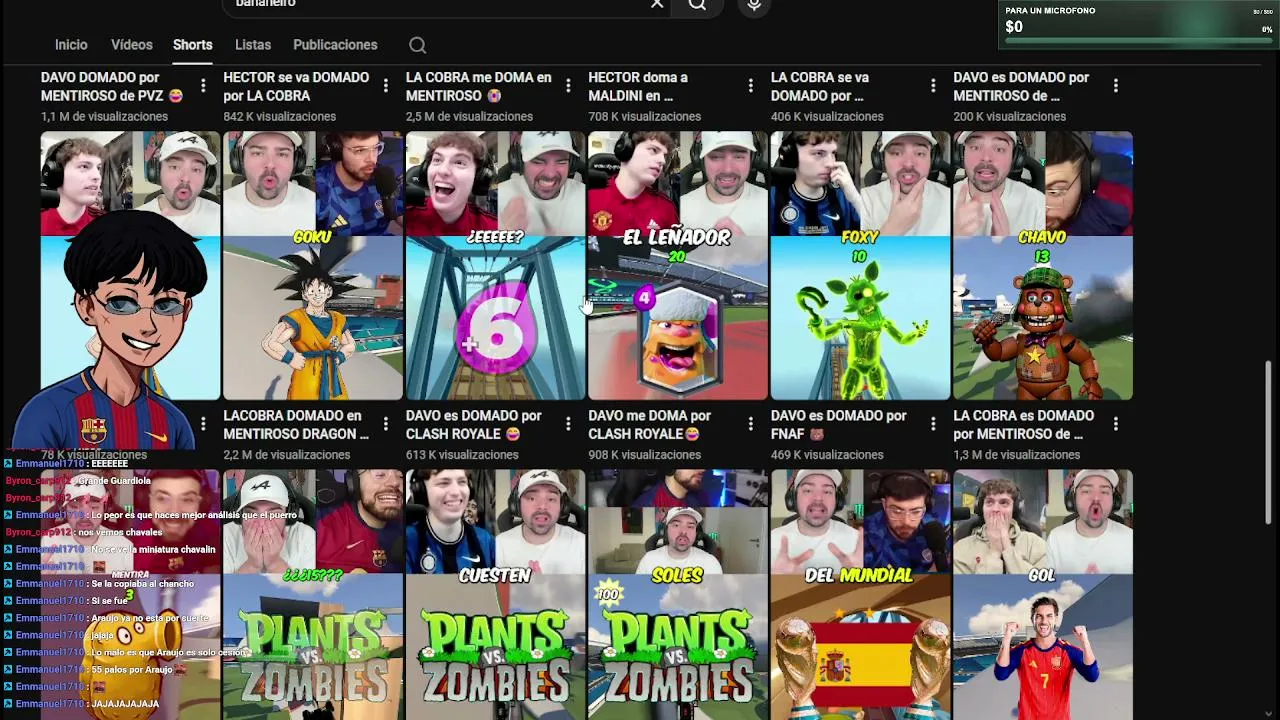The height and width of the screenshot is (720, 1280).
Task: Go to the Inicio tab
Action: point(71,45)
